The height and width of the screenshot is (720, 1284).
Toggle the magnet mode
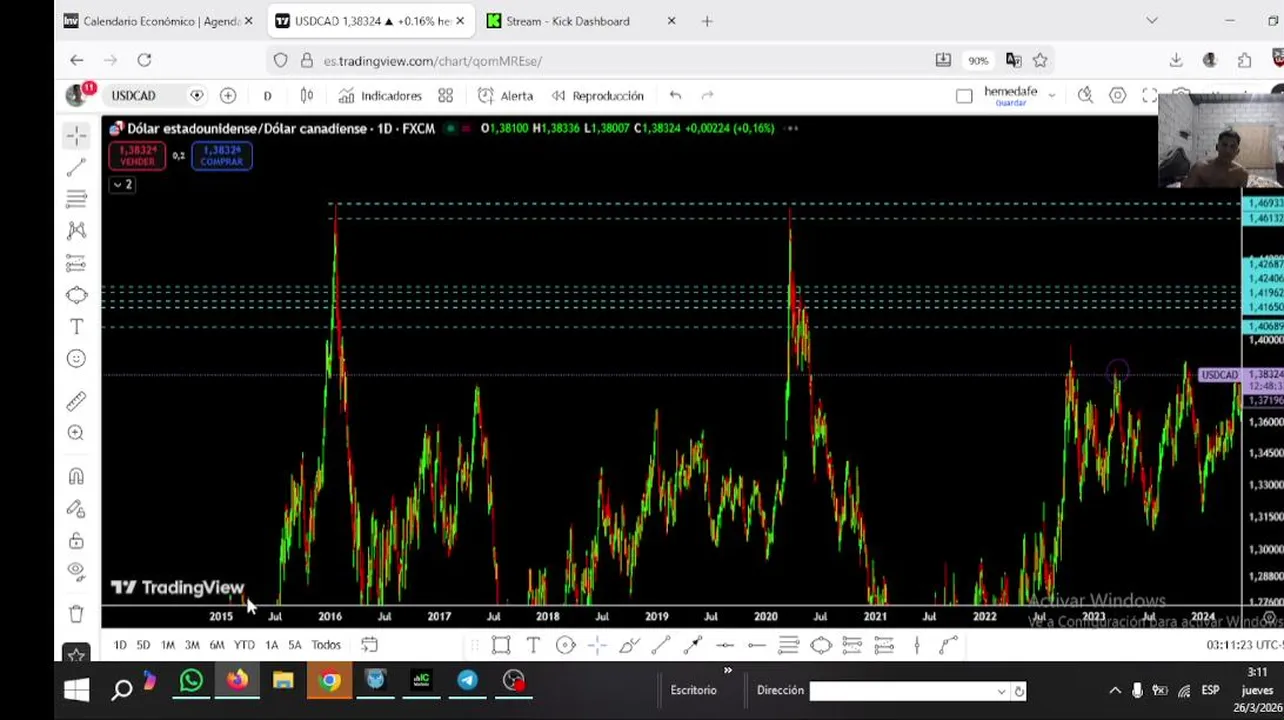(76, 476)
